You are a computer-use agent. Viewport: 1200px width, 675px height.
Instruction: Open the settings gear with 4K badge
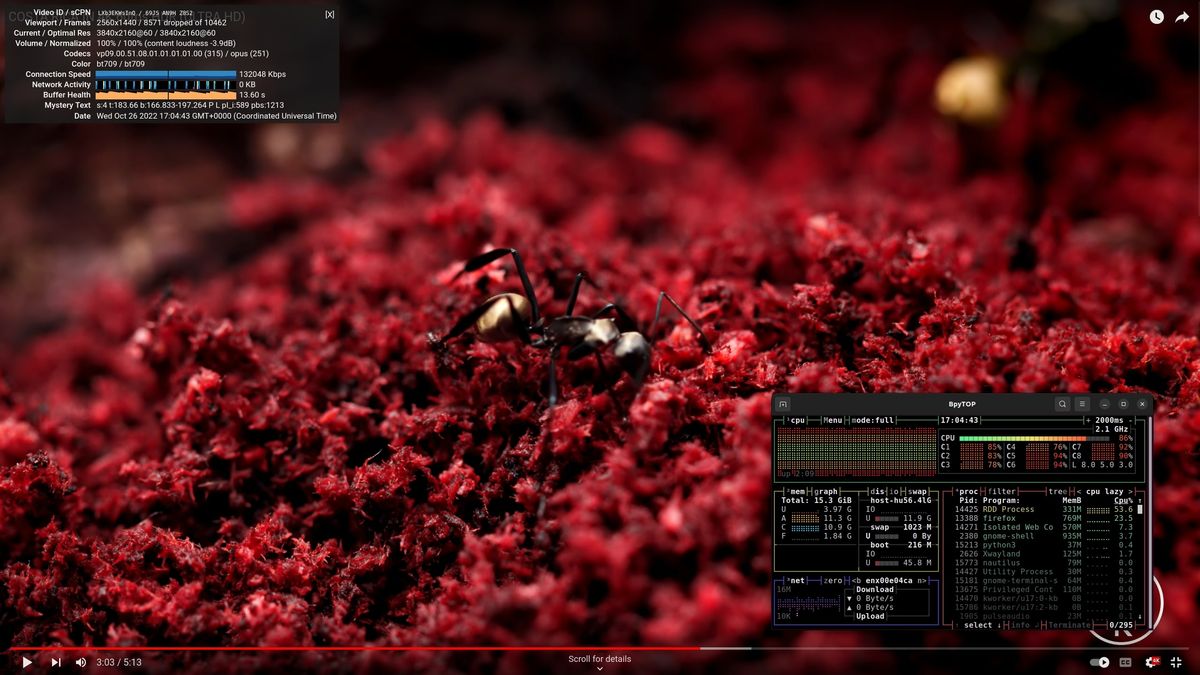pyautogui.click(x=1152, y=662)
